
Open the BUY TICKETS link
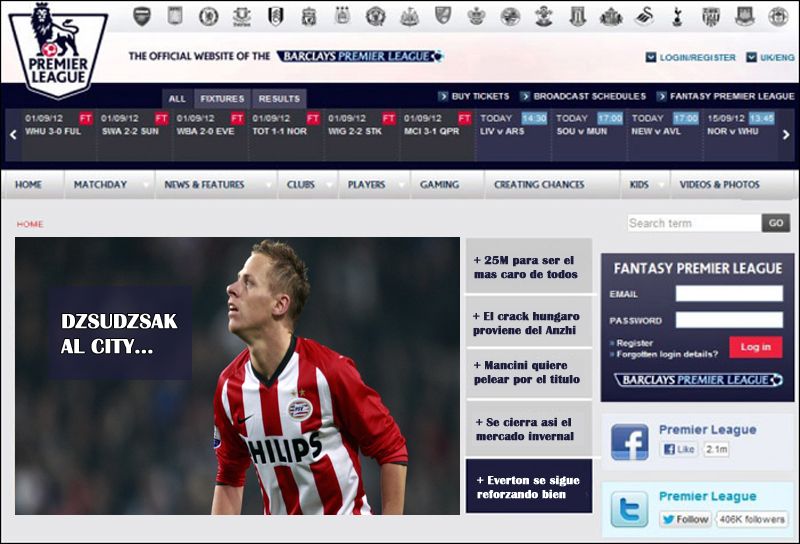[473, 96]
